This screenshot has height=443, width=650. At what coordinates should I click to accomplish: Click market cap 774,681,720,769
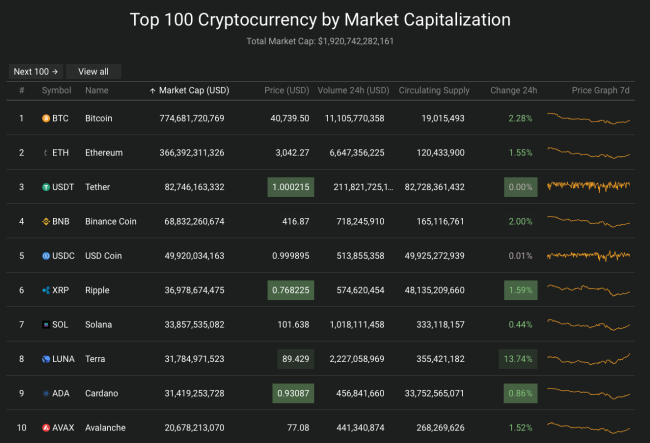[192, 119]
